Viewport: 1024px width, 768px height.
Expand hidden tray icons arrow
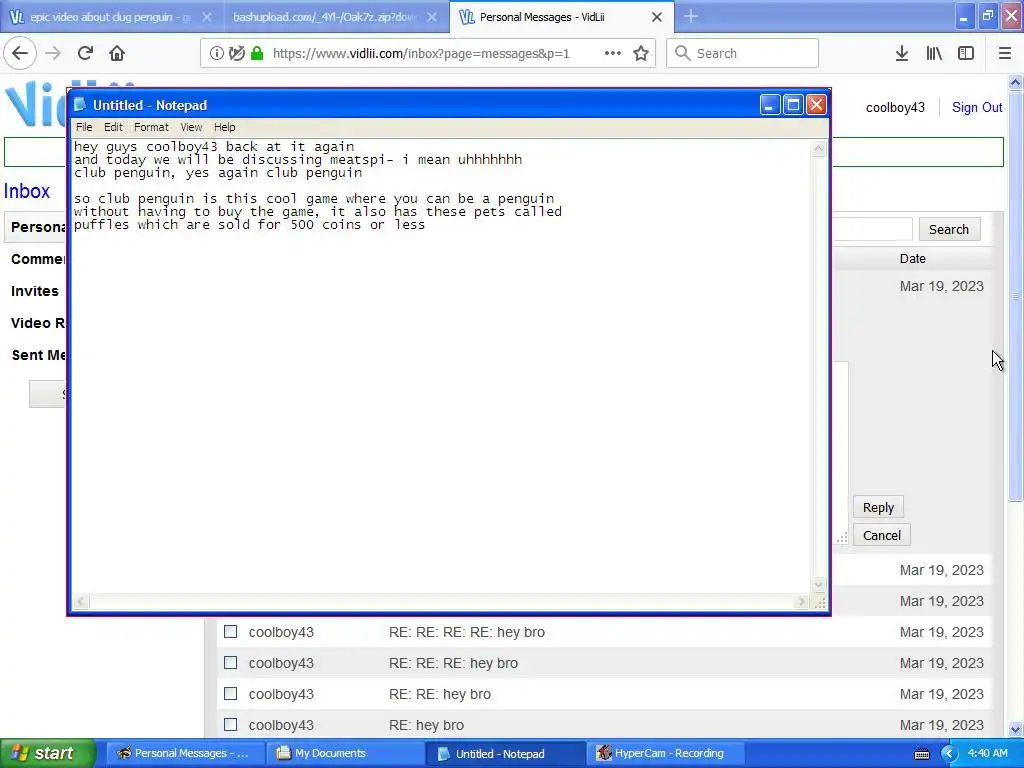(948, 753)
